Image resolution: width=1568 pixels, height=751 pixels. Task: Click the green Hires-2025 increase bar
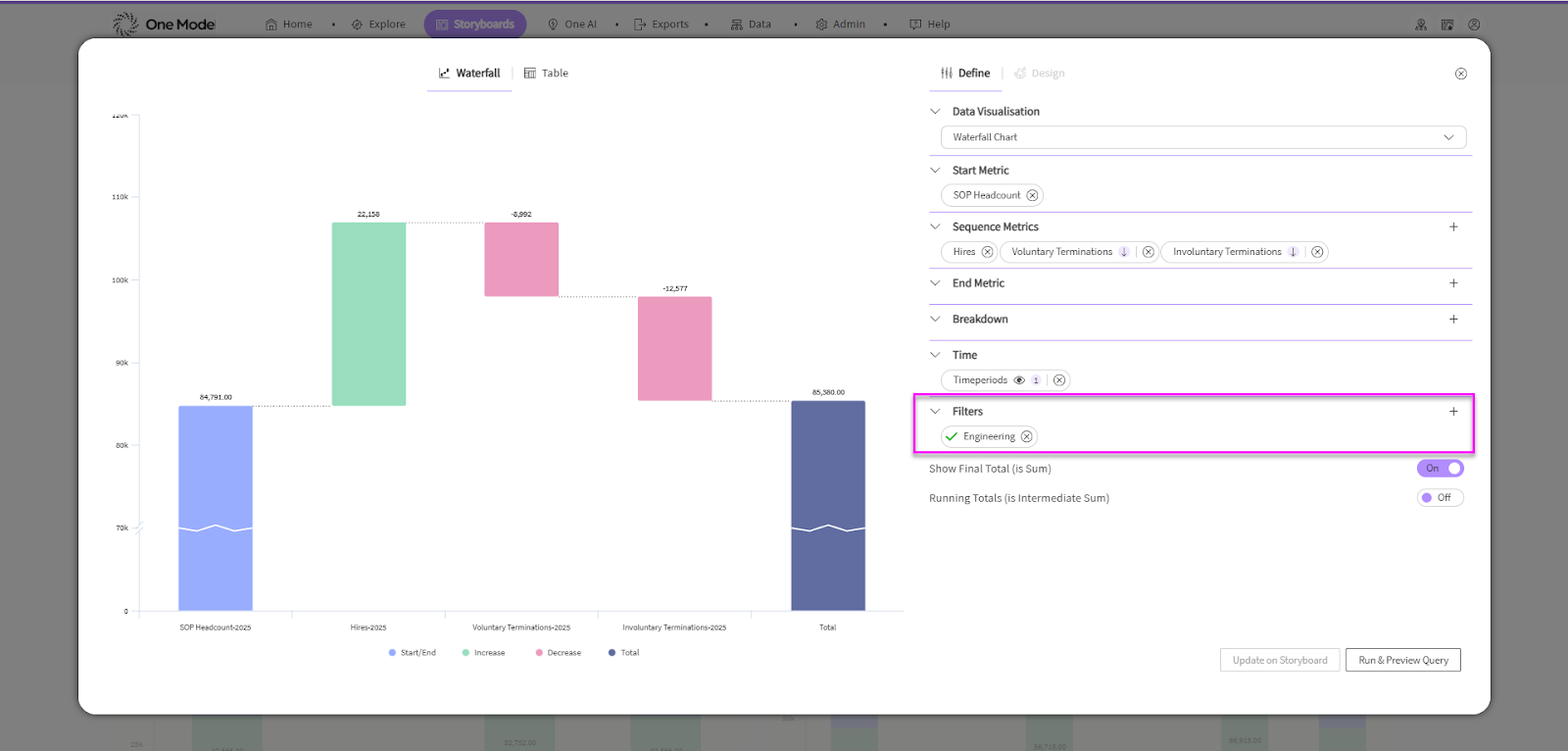coord(368,314)
